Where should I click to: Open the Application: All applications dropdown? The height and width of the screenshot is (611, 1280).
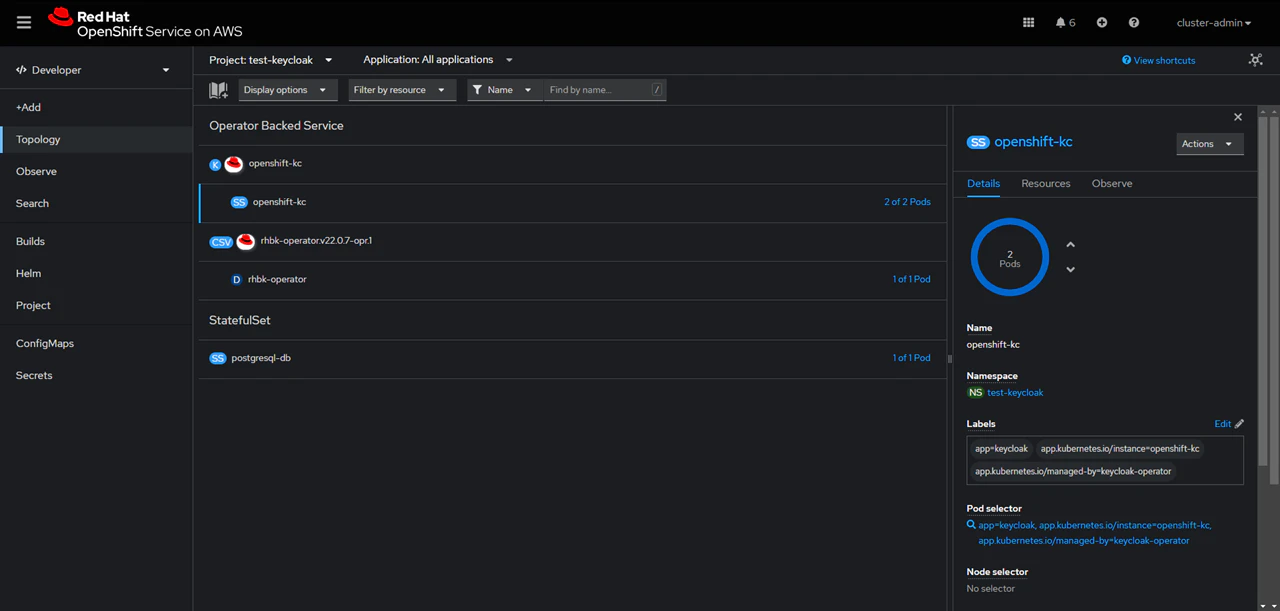pyautogui.click(x=438, y=60)
